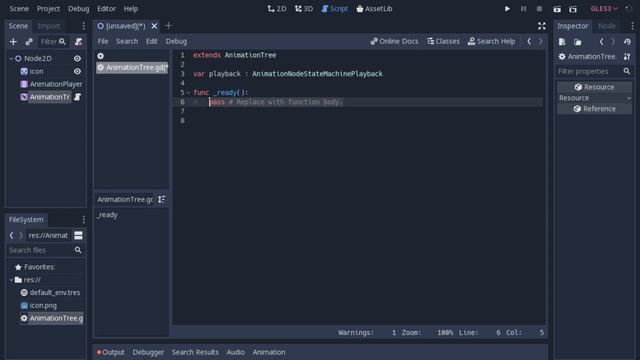Open Online Docs link
Viewport: 640px width, 360px height.
(394, 41)
